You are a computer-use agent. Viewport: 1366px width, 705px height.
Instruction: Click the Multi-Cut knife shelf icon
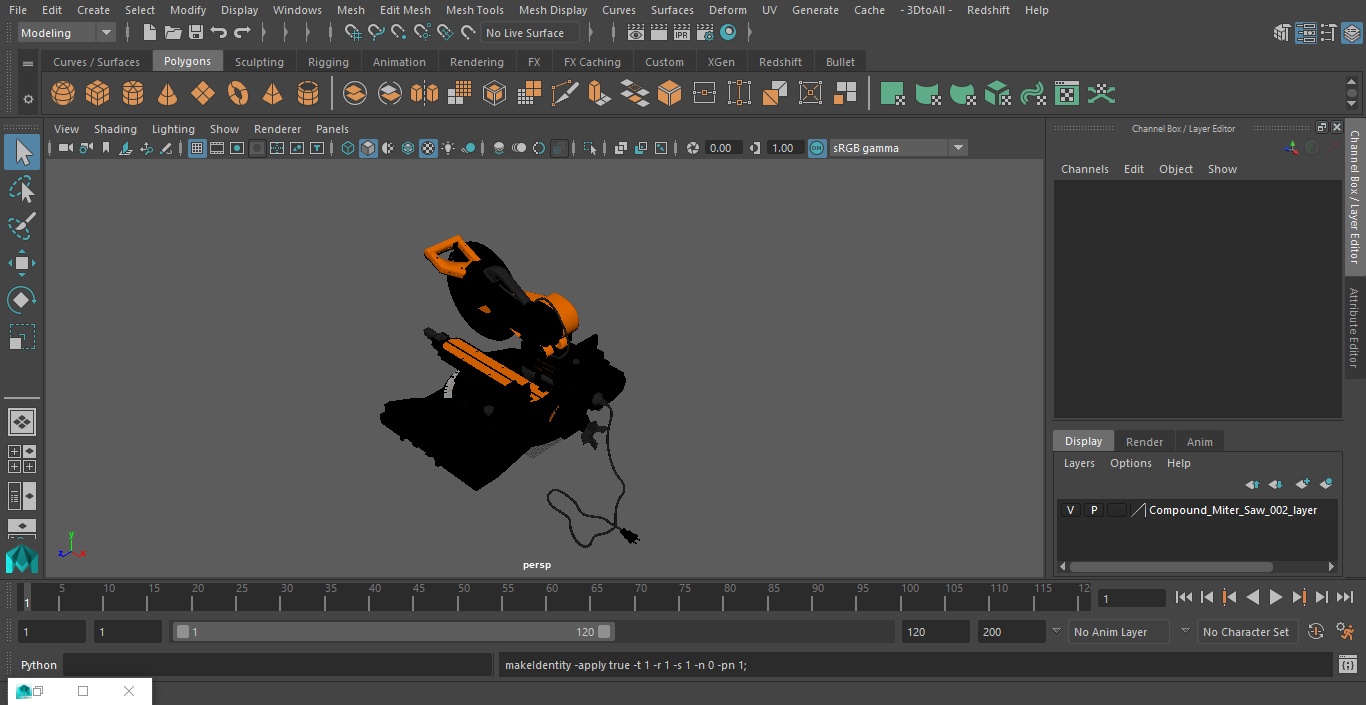[x=565, y=94]
